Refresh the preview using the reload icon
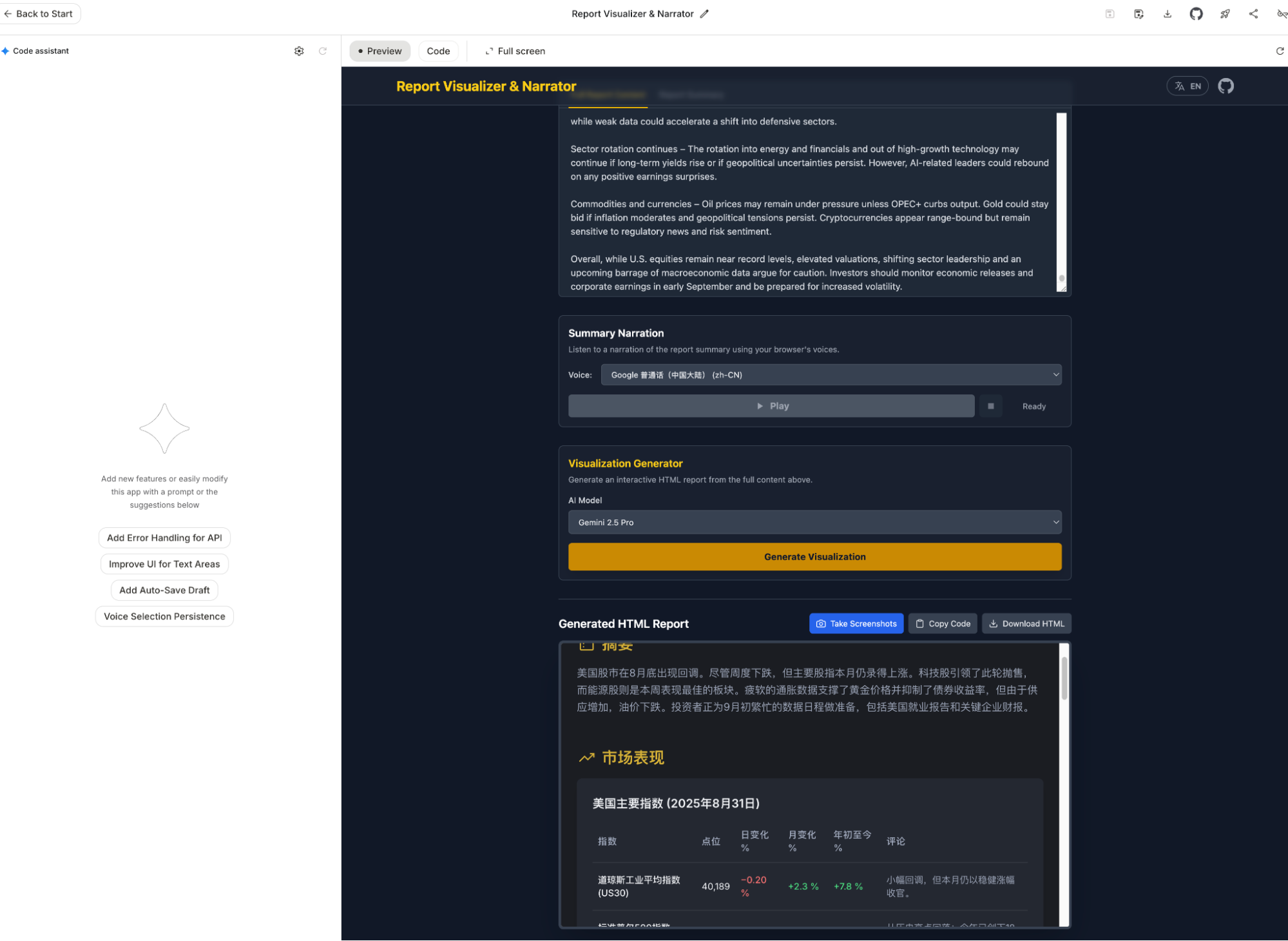The width and height of the screenshot is (1288, 941). [1280, 51]
